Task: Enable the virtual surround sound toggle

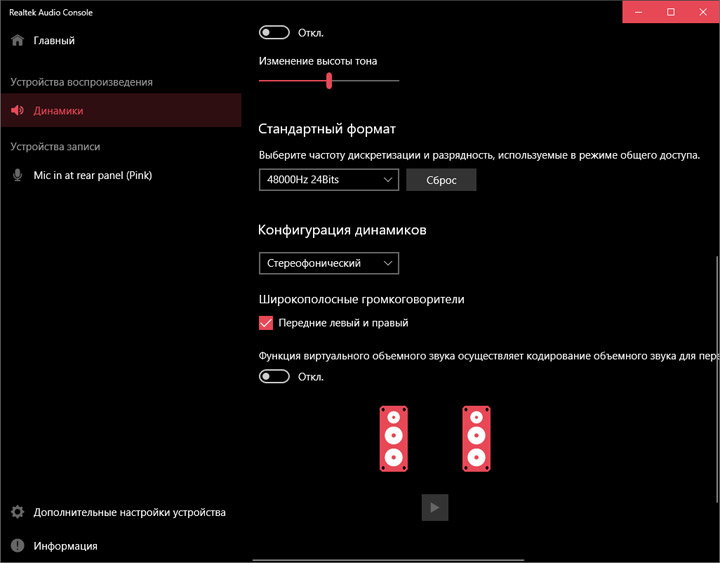Action: pyautogui.click(x=274, y=377)
